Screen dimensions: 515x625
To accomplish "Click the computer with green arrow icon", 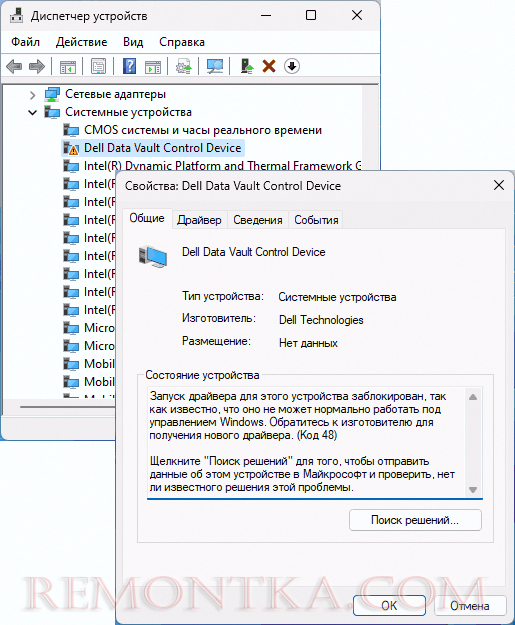I will point(247,66).
